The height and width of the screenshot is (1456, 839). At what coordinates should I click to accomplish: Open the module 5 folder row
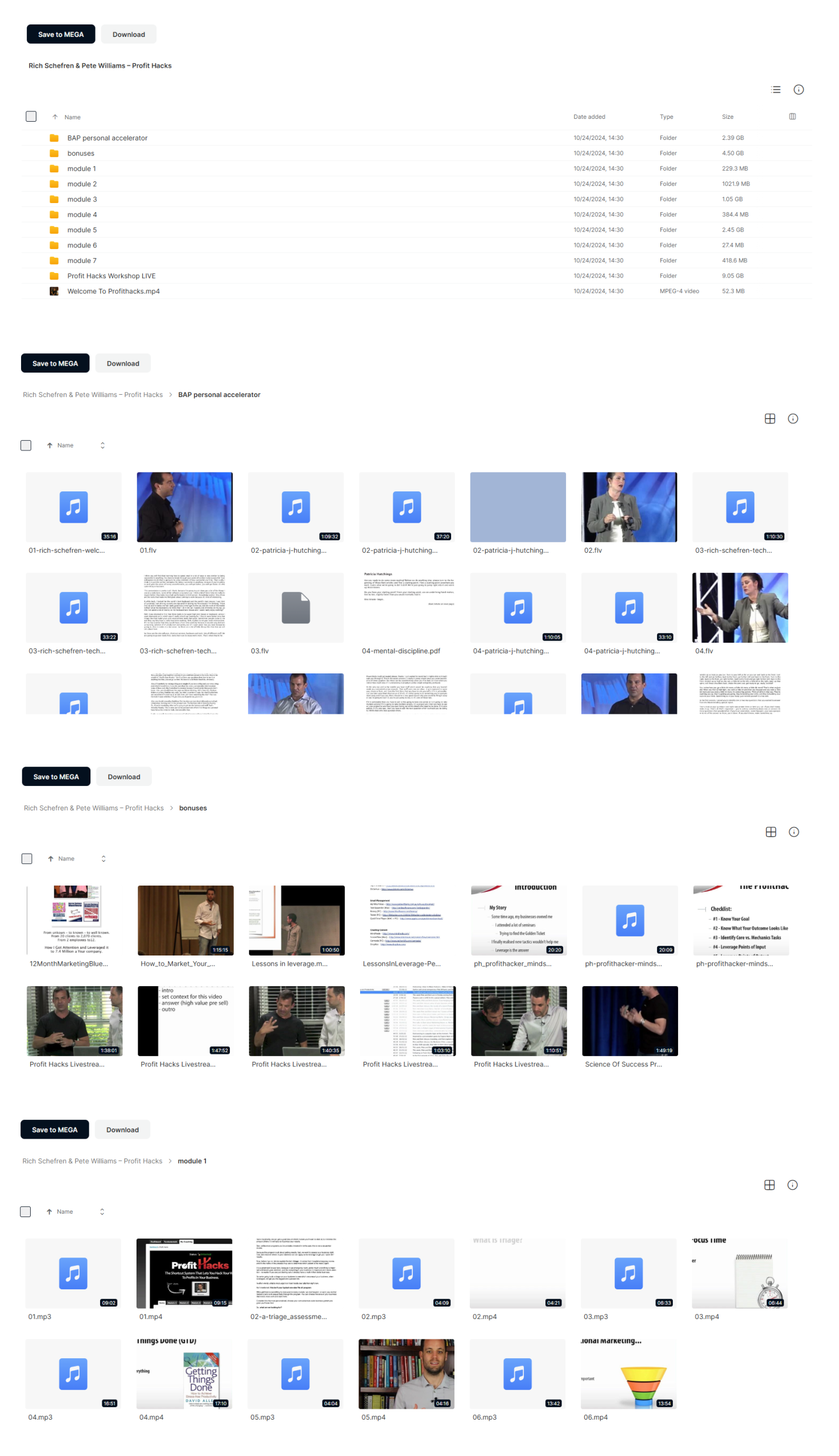(416, 230)
